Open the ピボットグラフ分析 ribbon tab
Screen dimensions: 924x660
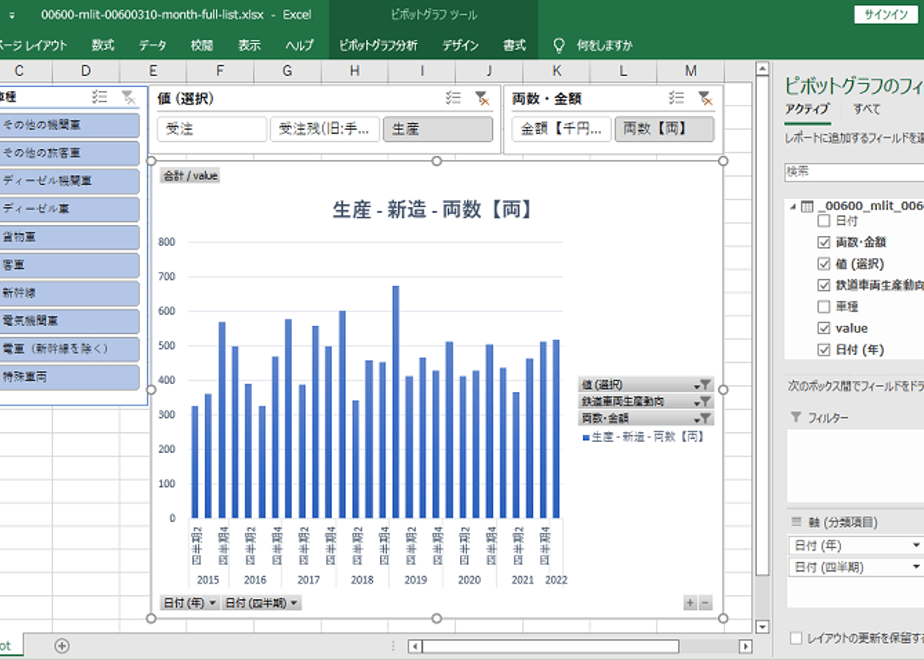(378, 45)
